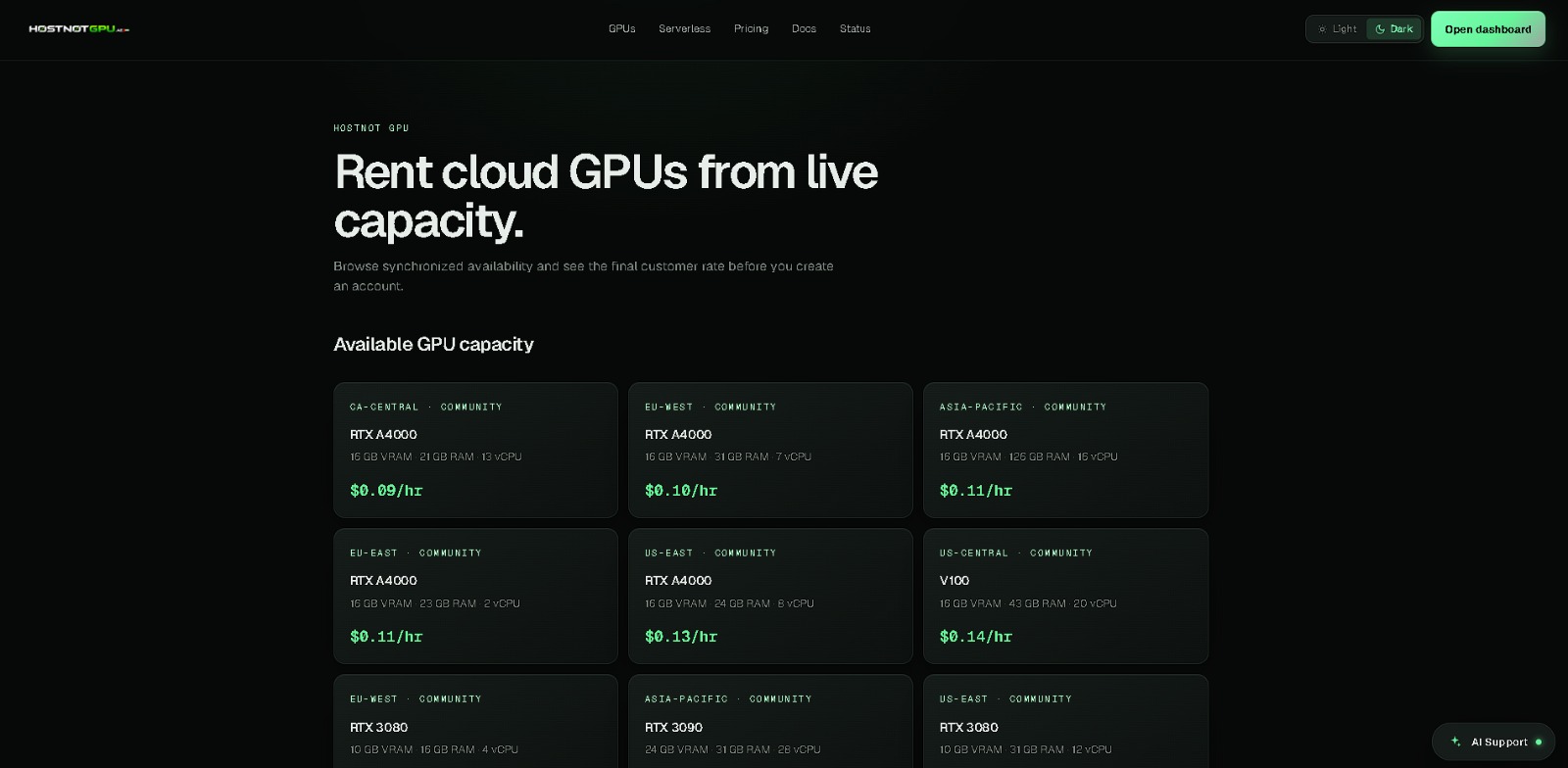Click the HOSTNOT GPU eyebrow label

click(x=371, y=128)
